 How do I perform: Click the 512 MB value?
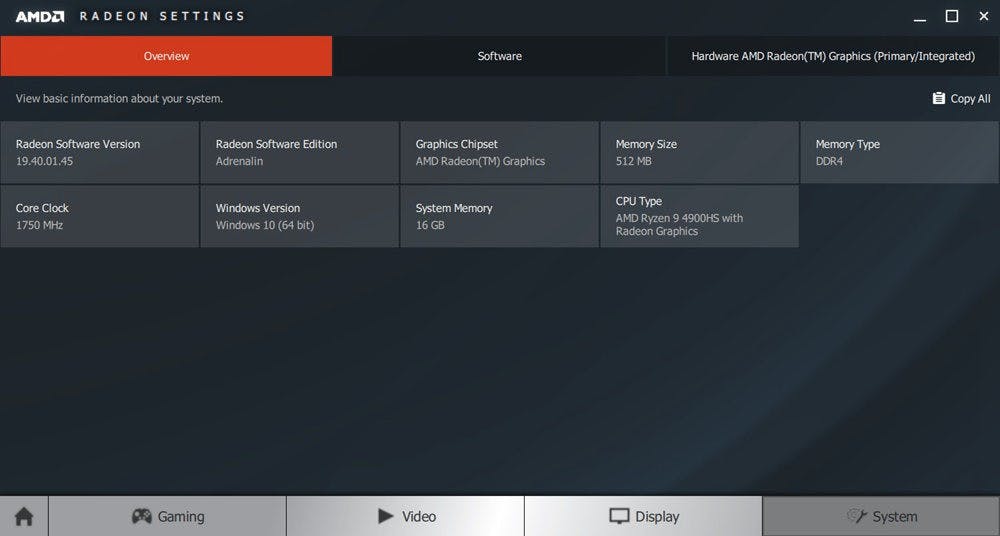point(633,161)
